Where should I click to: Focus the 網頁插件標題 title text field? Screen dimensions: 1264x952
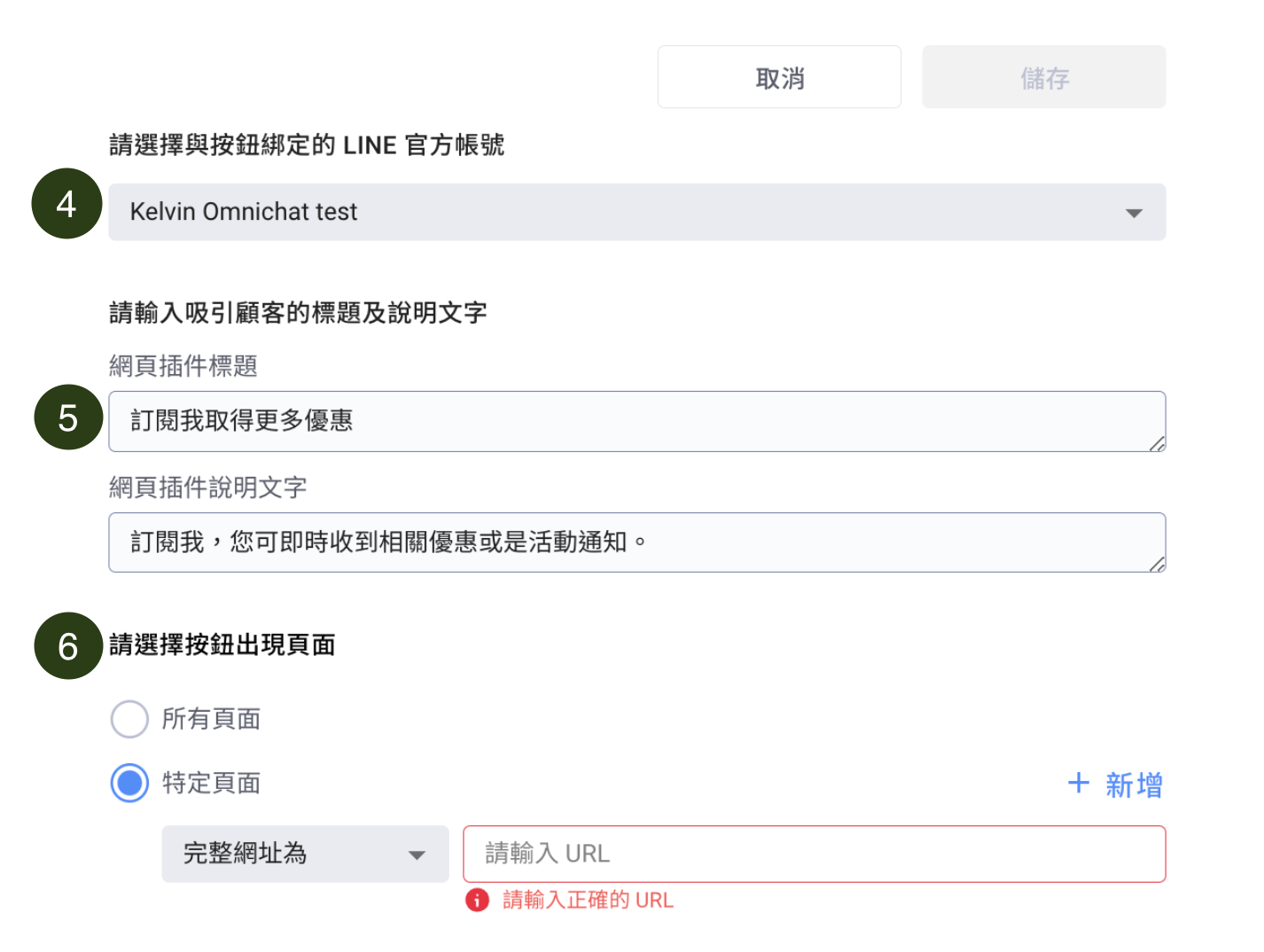[x=620, y=421]
